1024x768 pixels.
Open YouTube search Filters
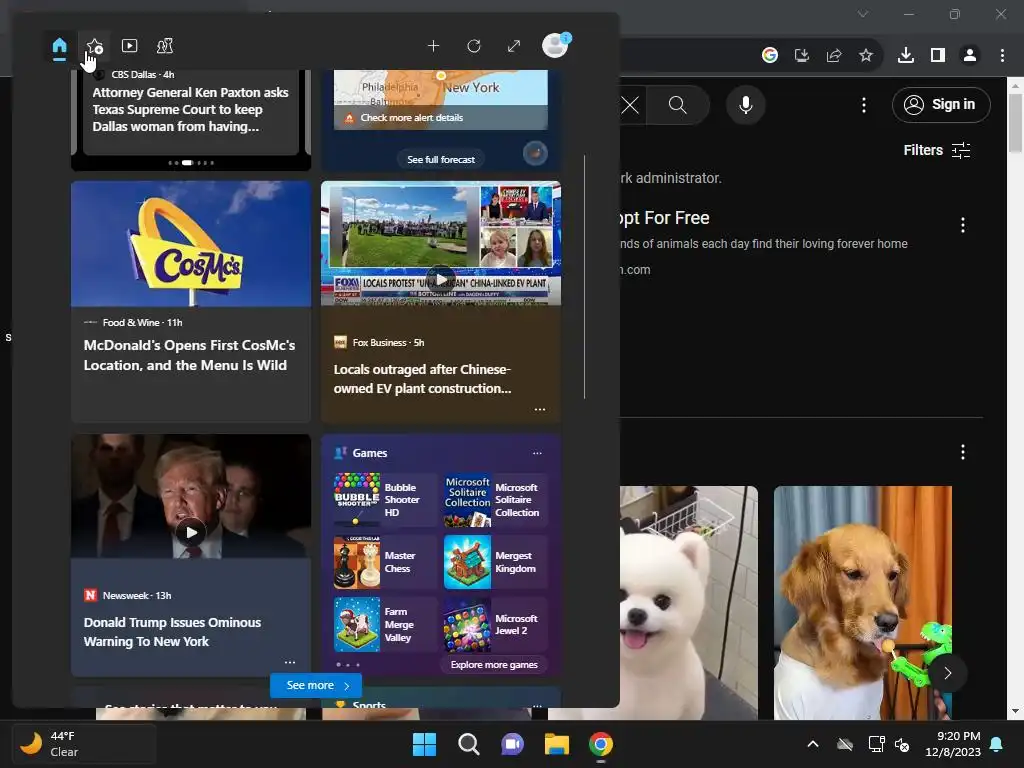[937, 150]
